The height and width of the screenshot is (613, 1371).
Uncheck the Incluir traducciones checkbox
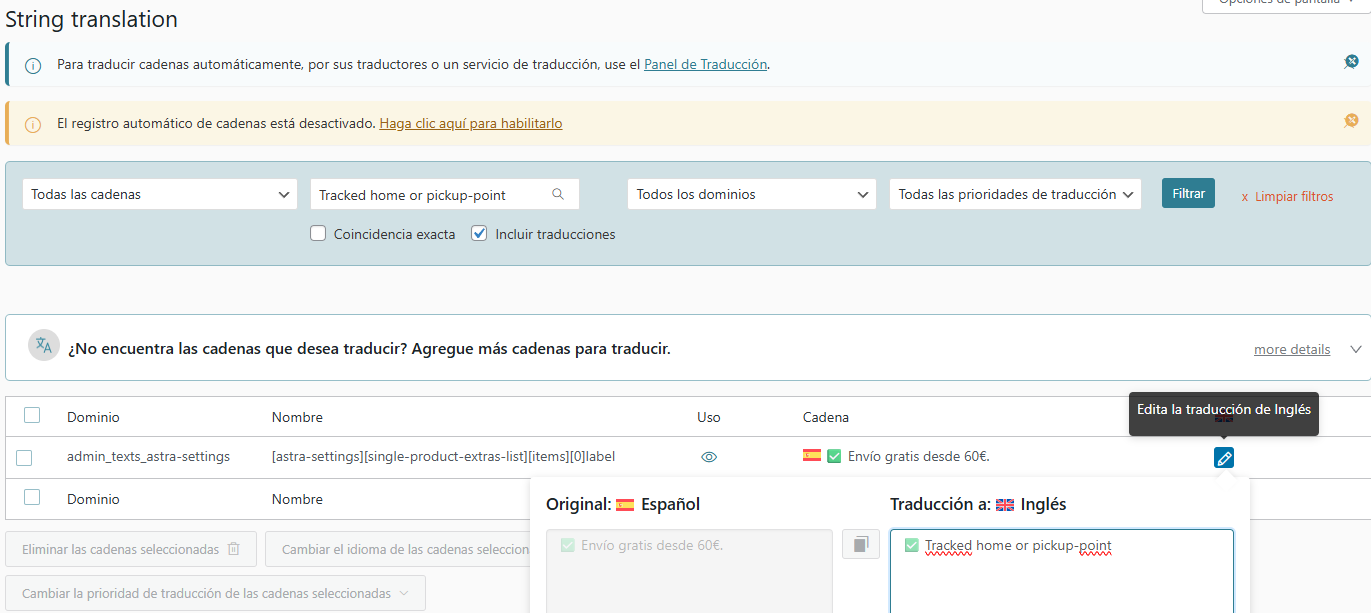pyautogui.click(x=479, y=234)
